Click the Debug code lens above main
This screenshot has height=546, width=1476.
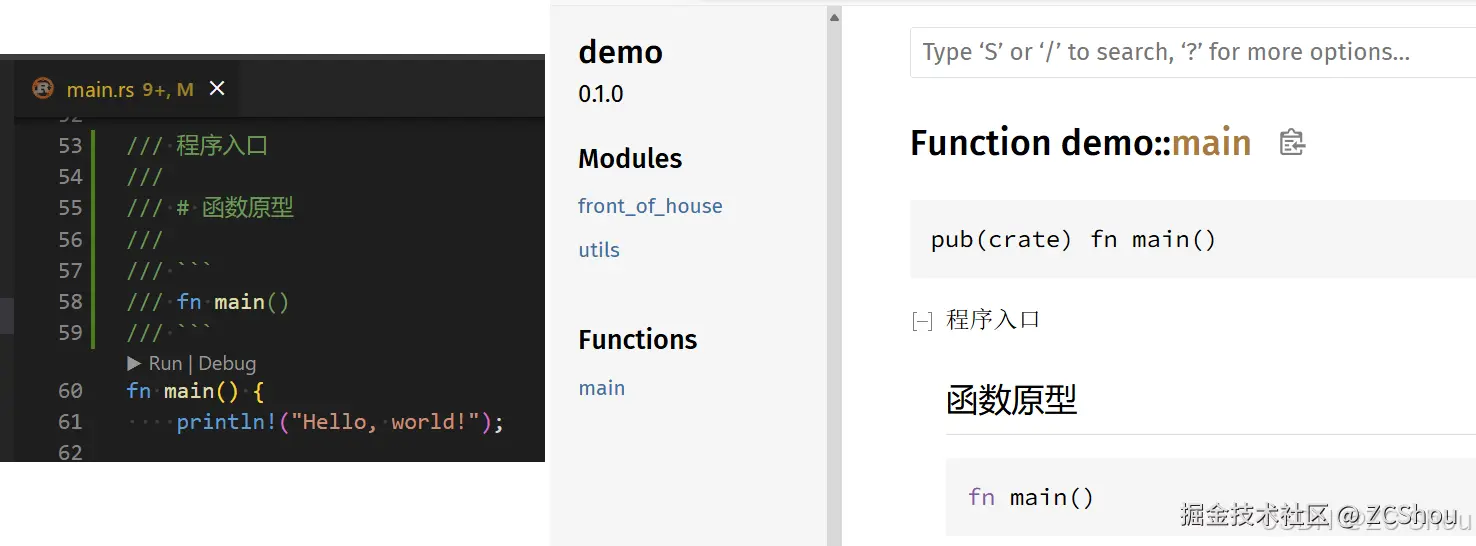pyautogui.click(x=227, y=363)
